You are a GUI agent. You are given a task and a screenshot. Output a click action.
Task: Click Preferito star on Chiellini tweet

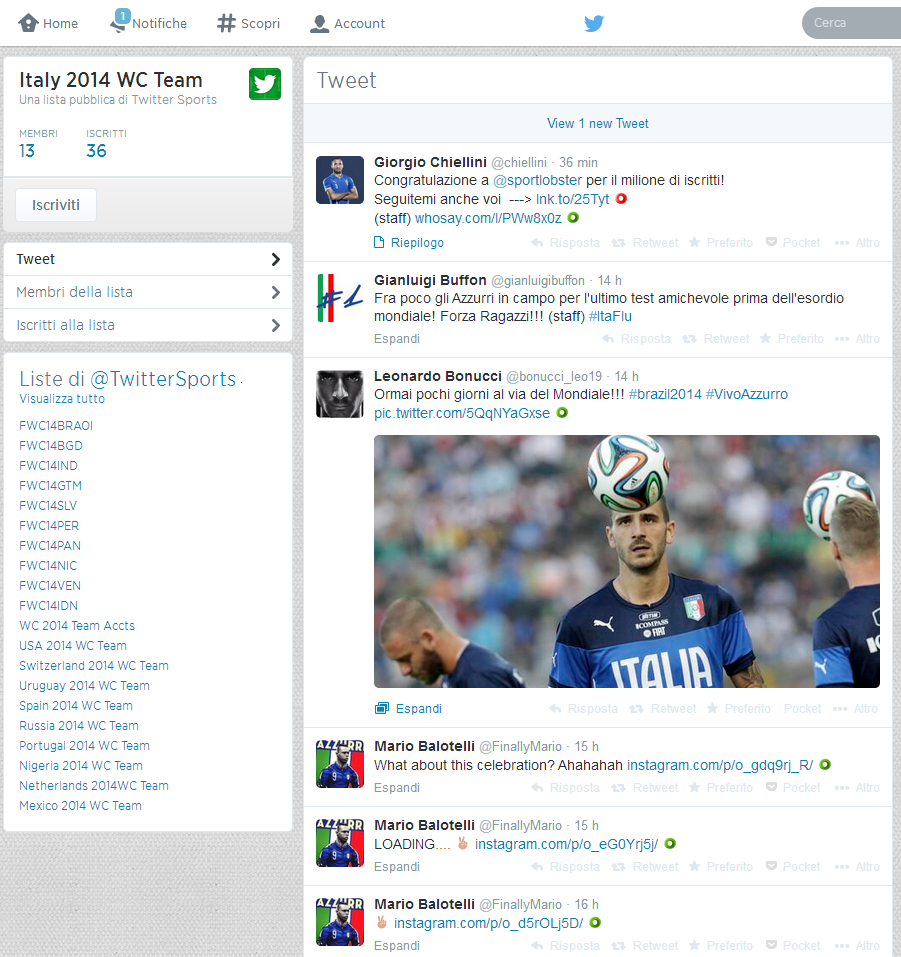click(695, 242)
